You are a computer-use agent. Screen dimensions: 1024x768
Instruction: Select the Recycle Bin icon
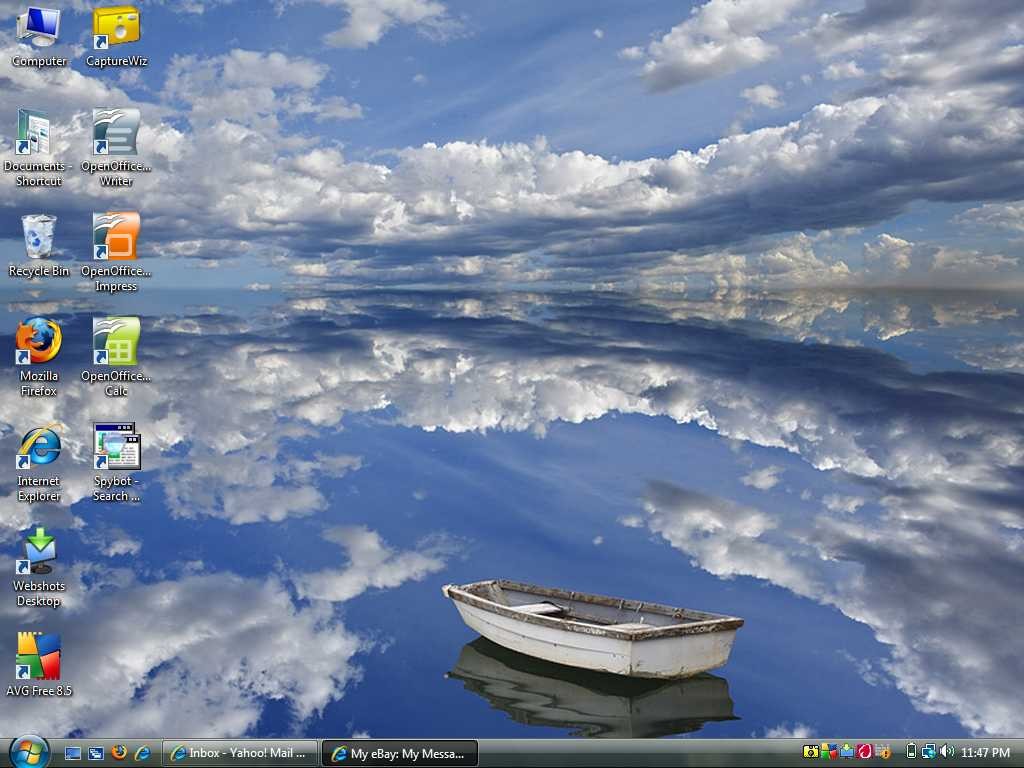coord(39,246)
